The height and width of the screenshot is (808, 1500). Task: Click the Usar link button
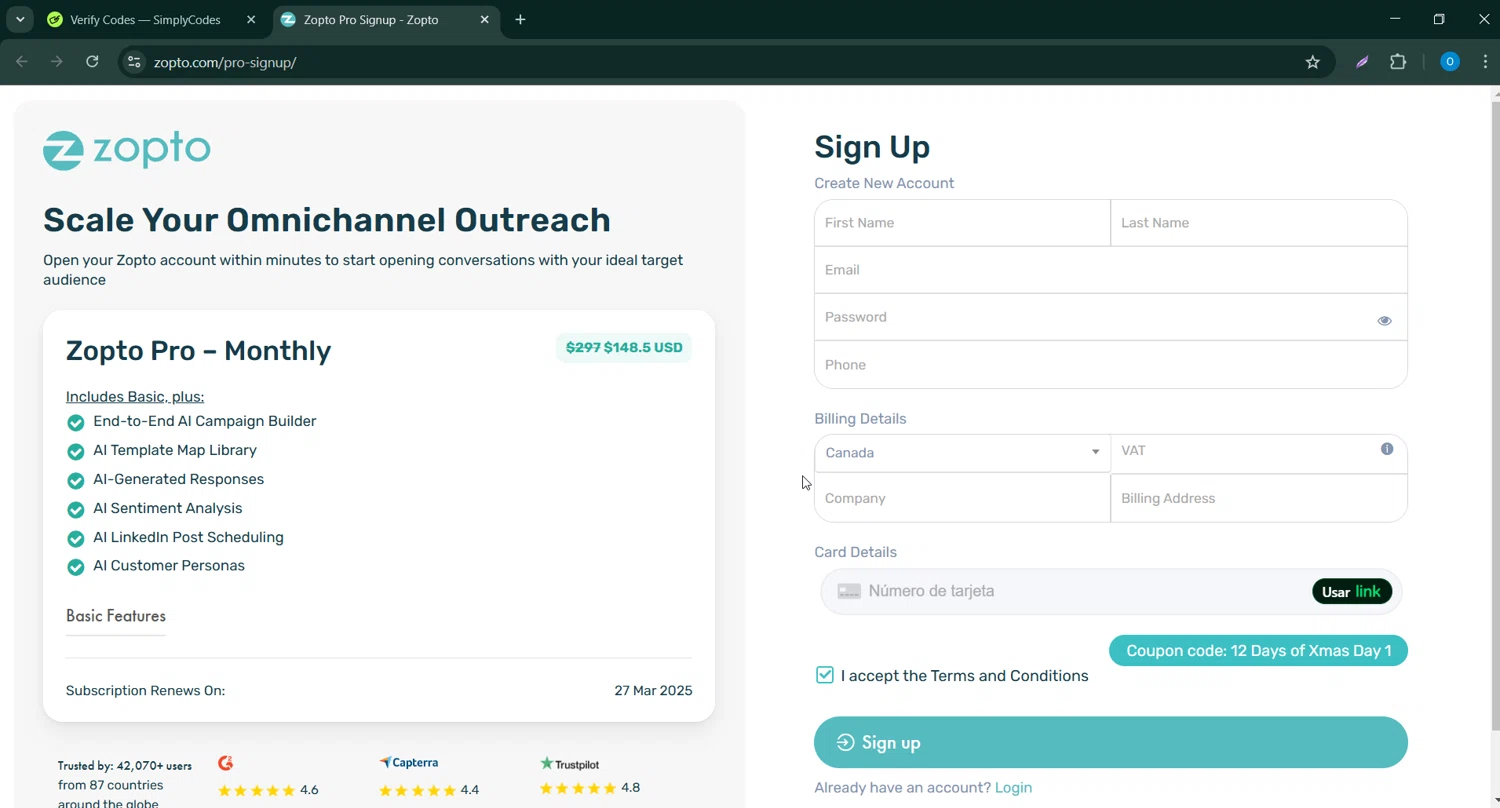click(x=1352, y=592)
